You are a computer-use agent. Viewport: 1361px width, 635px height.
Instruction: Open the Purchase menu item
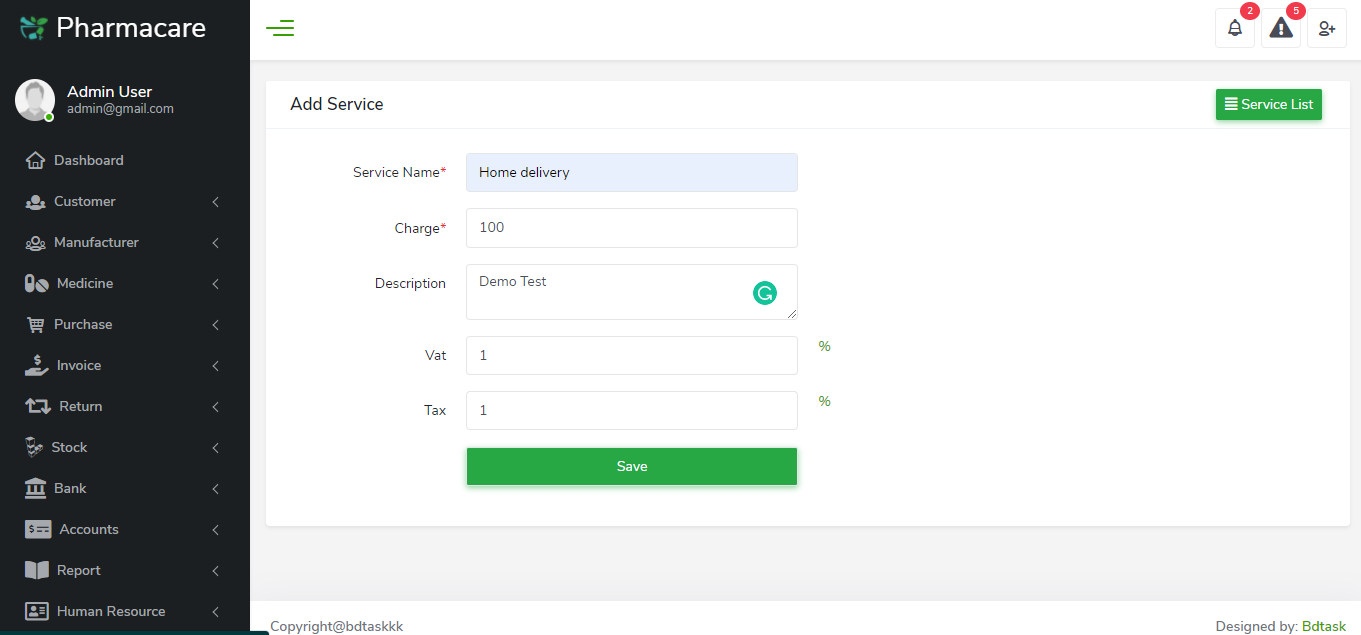83,325
